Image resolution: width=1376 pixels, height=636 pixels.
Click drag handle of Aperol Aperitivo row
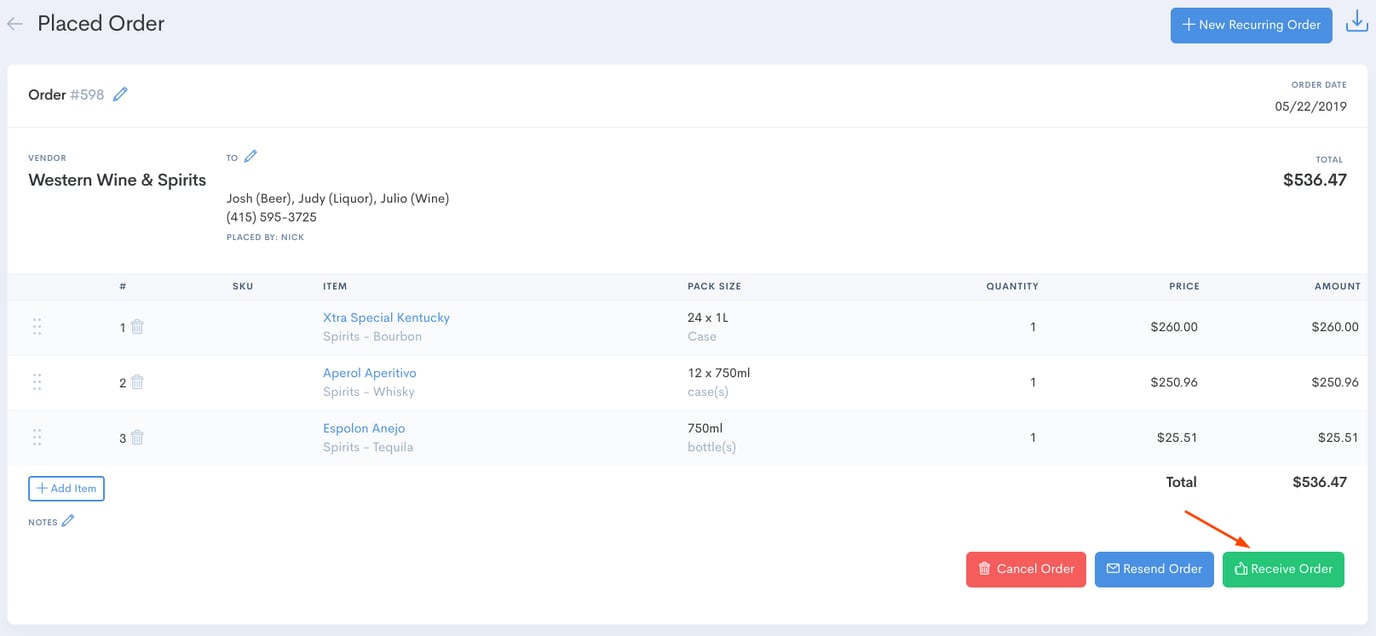coord(37,382)
